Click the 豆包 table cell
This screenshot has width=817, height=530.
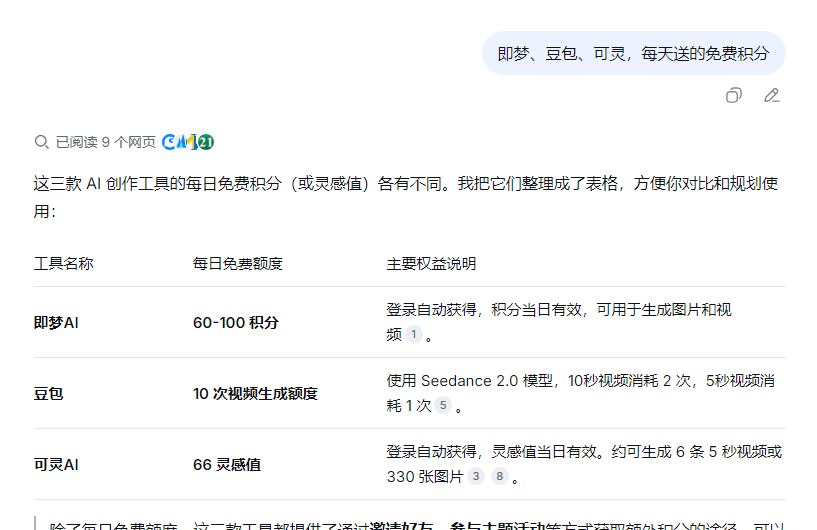click(48, 393)
